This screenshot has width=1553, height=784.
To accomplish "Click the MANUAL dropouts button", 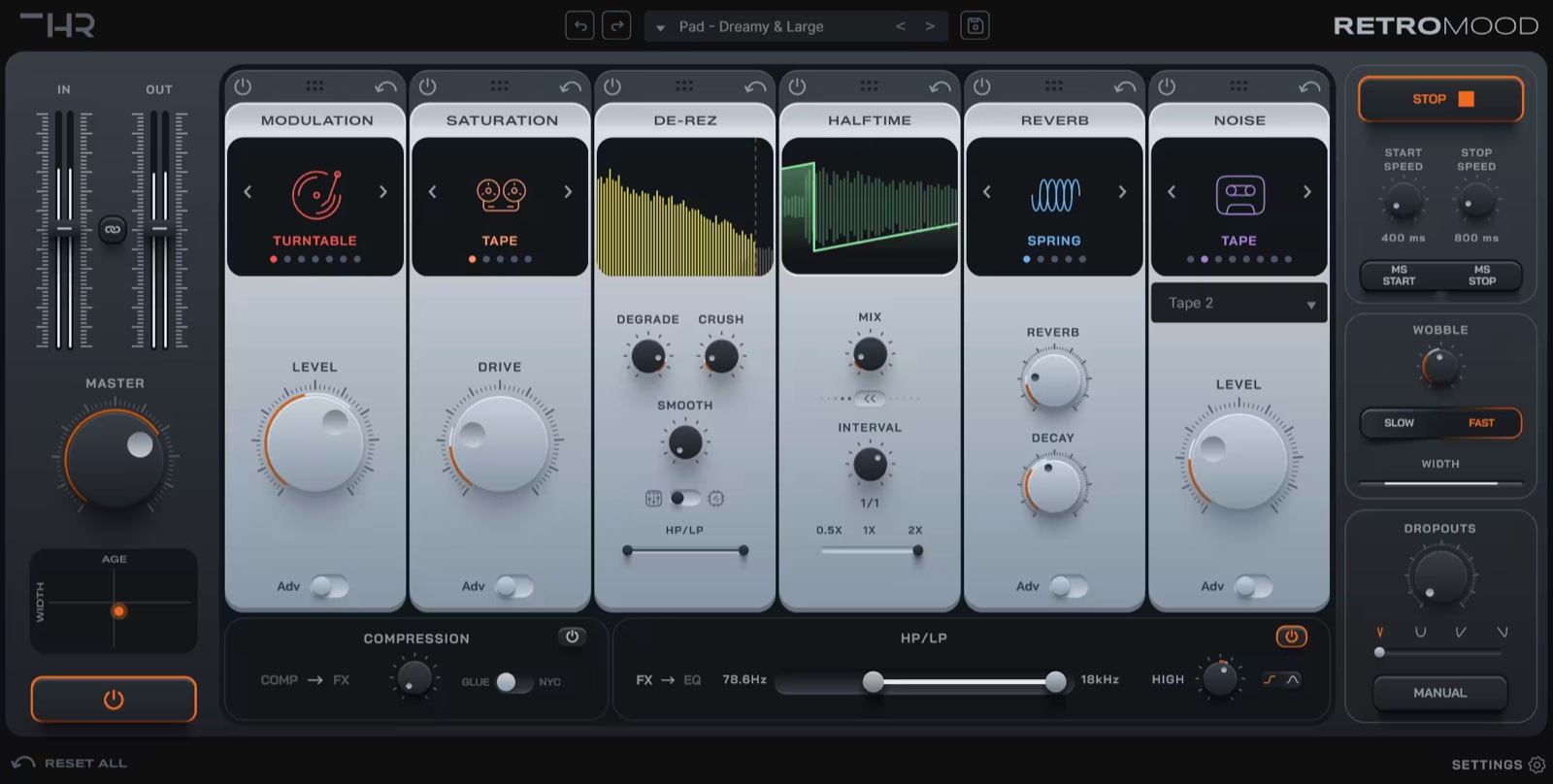I will pyautogui.click(x=1440, y=693).
